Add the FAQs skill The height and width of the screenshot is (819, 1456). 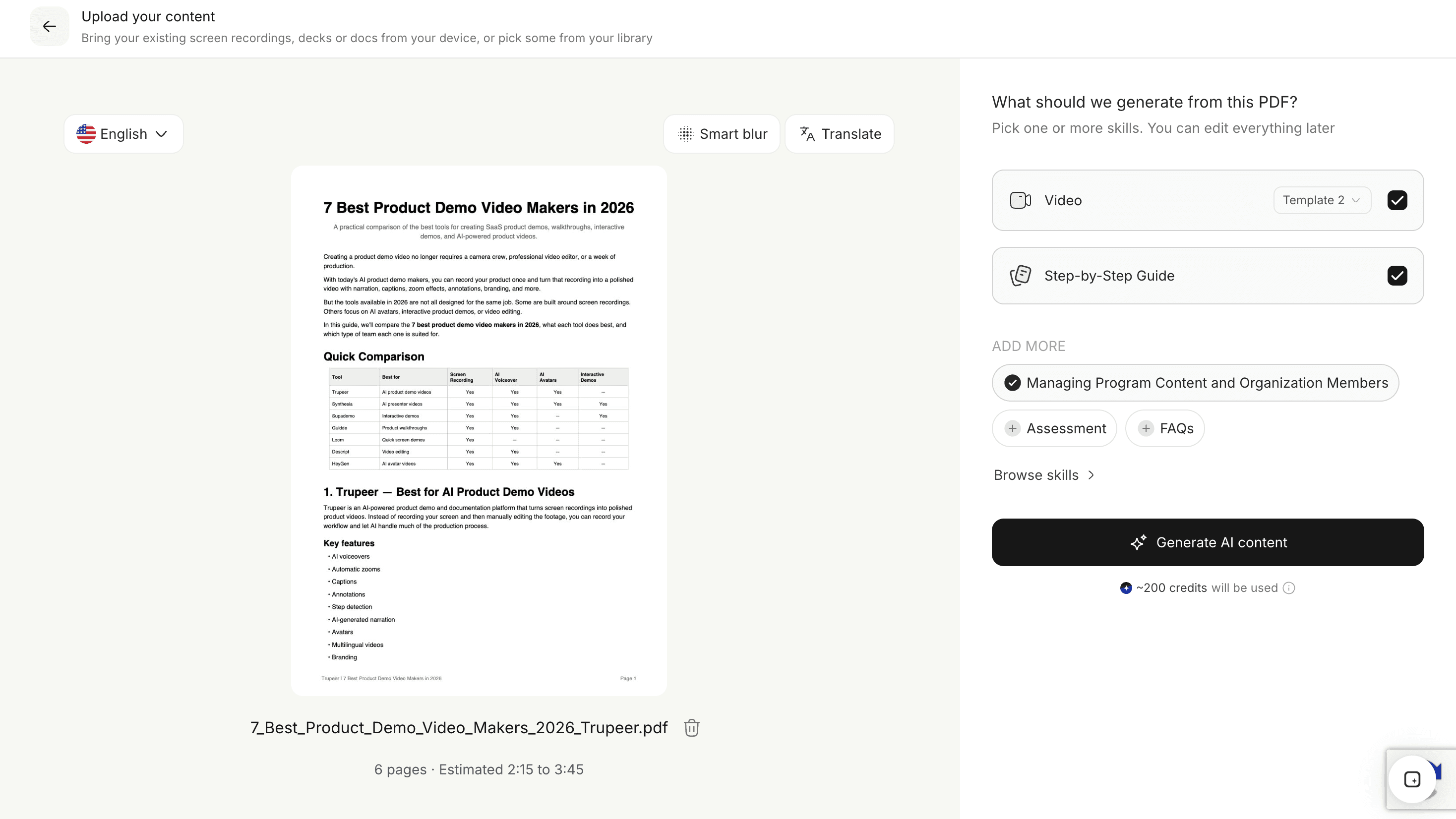pos(1165,428)
